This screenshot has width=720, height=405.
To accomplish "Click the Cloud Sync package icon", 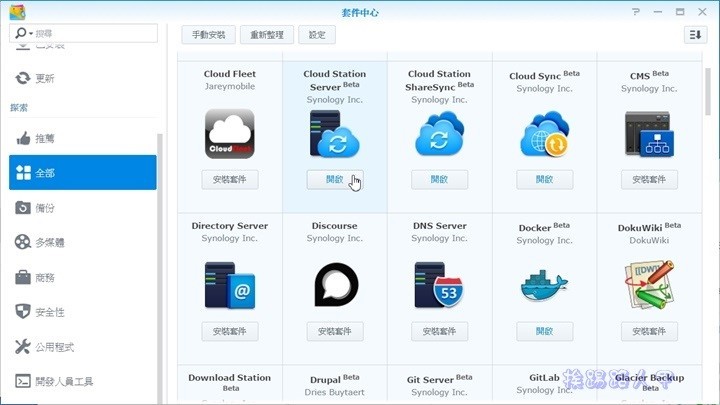I will click(x=543, y=134).
